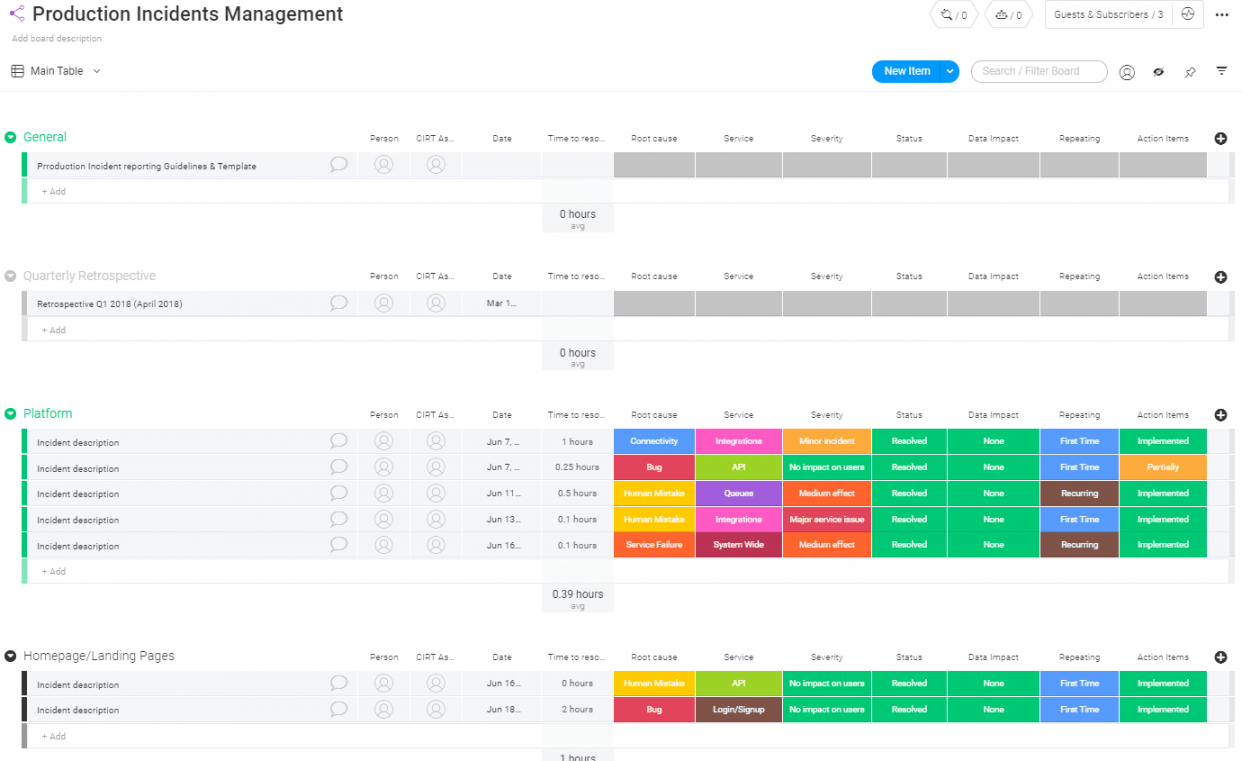Collapse the Platform group

(x=11, y=414)
